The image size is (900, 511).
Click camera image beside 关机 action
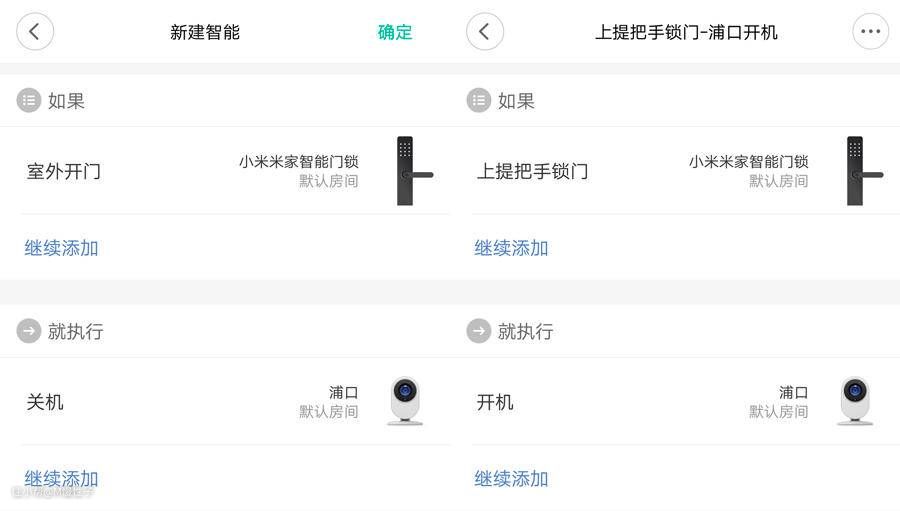[x=405, y=401]
